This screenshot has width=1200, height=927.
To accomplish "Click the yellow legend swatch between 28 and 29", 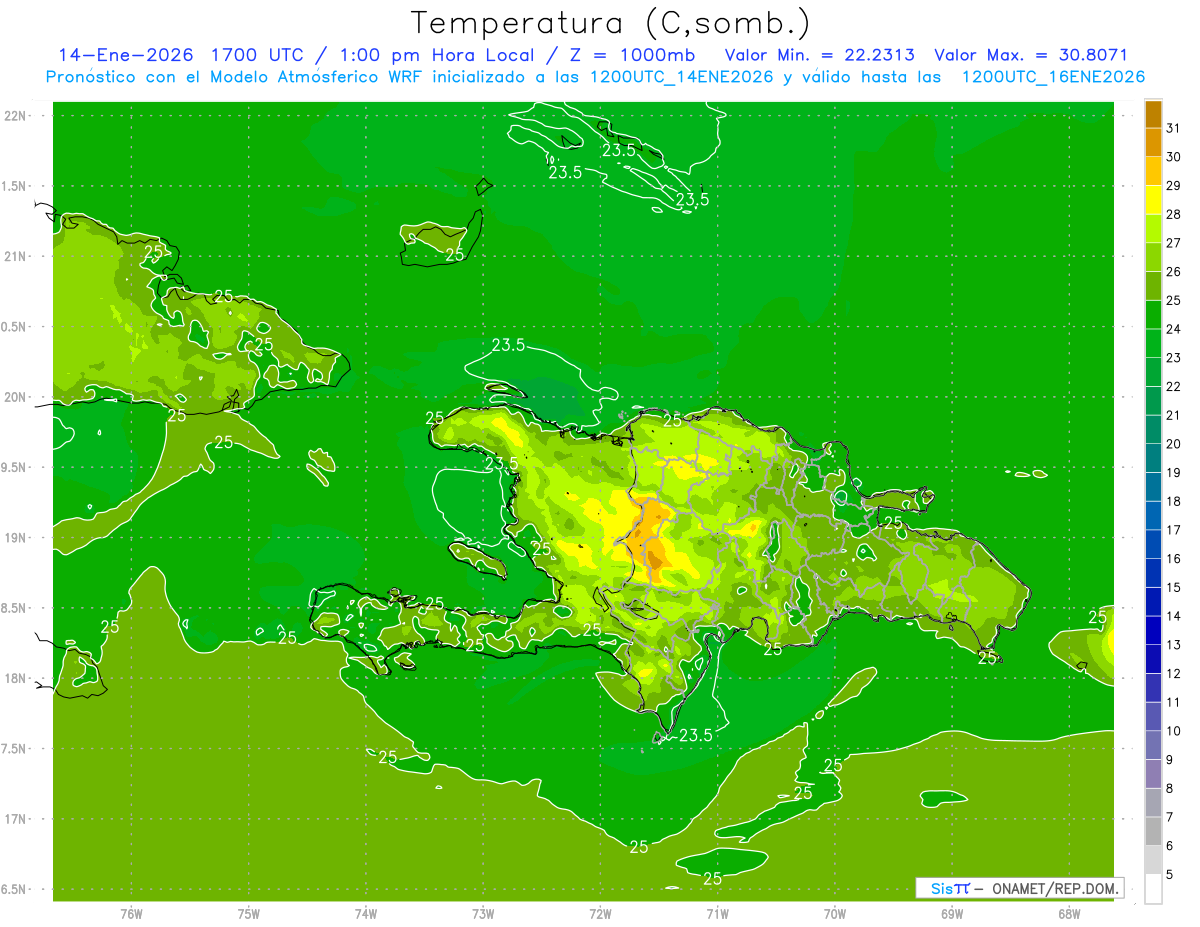I will (1153, 199).
